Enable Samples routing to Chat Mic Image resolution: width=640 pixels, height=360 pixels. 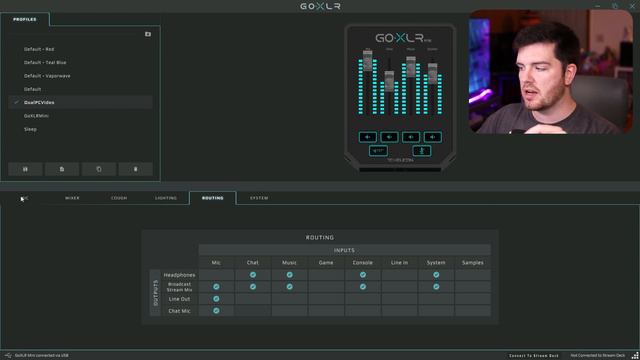click(x=473, y=311)
